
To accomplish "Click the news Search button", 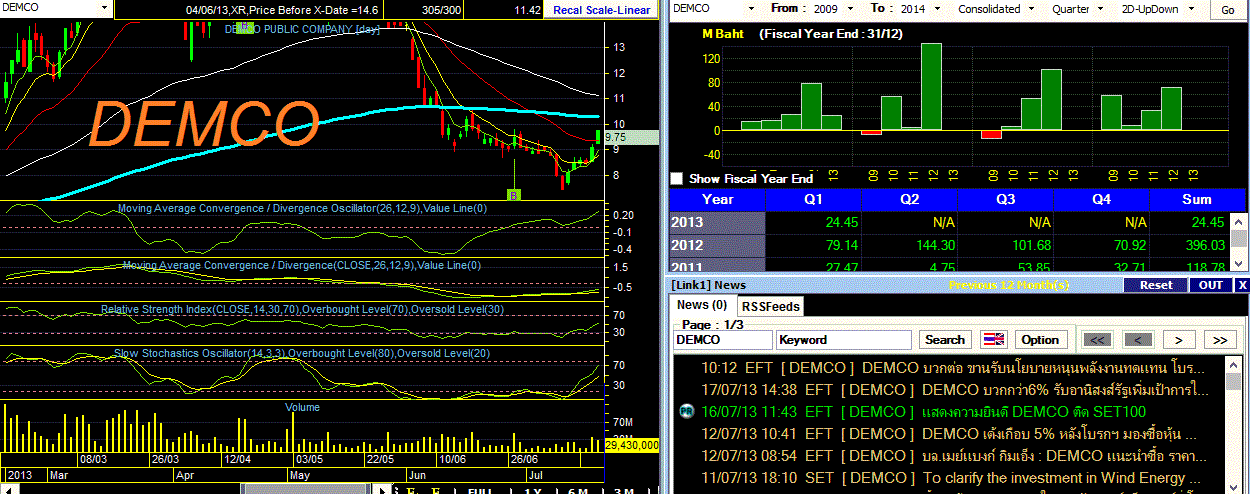I will tap(945, 339).
